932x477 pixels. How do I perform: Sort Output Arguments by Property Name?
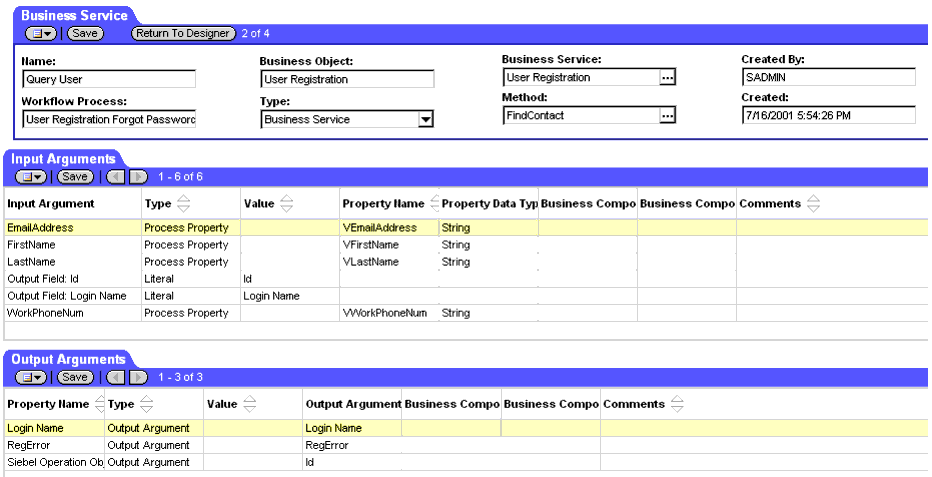(99, 405)
